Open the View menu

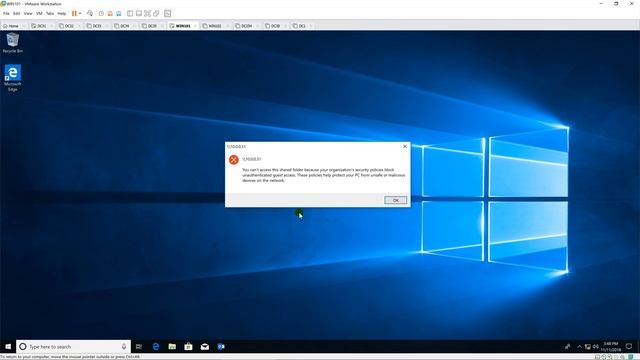click(x=28, y=13)
